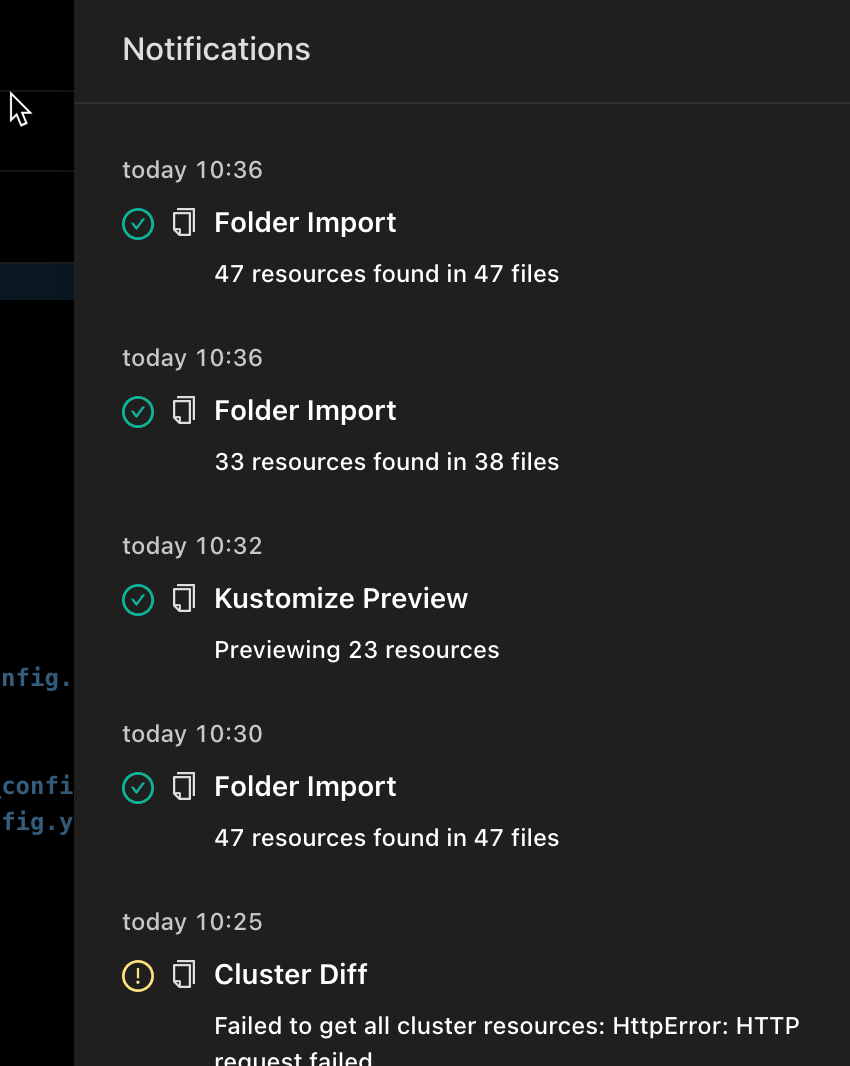Click Folder Import title at 10:30
Viewport: 850px width, 1066px height.
305,787
